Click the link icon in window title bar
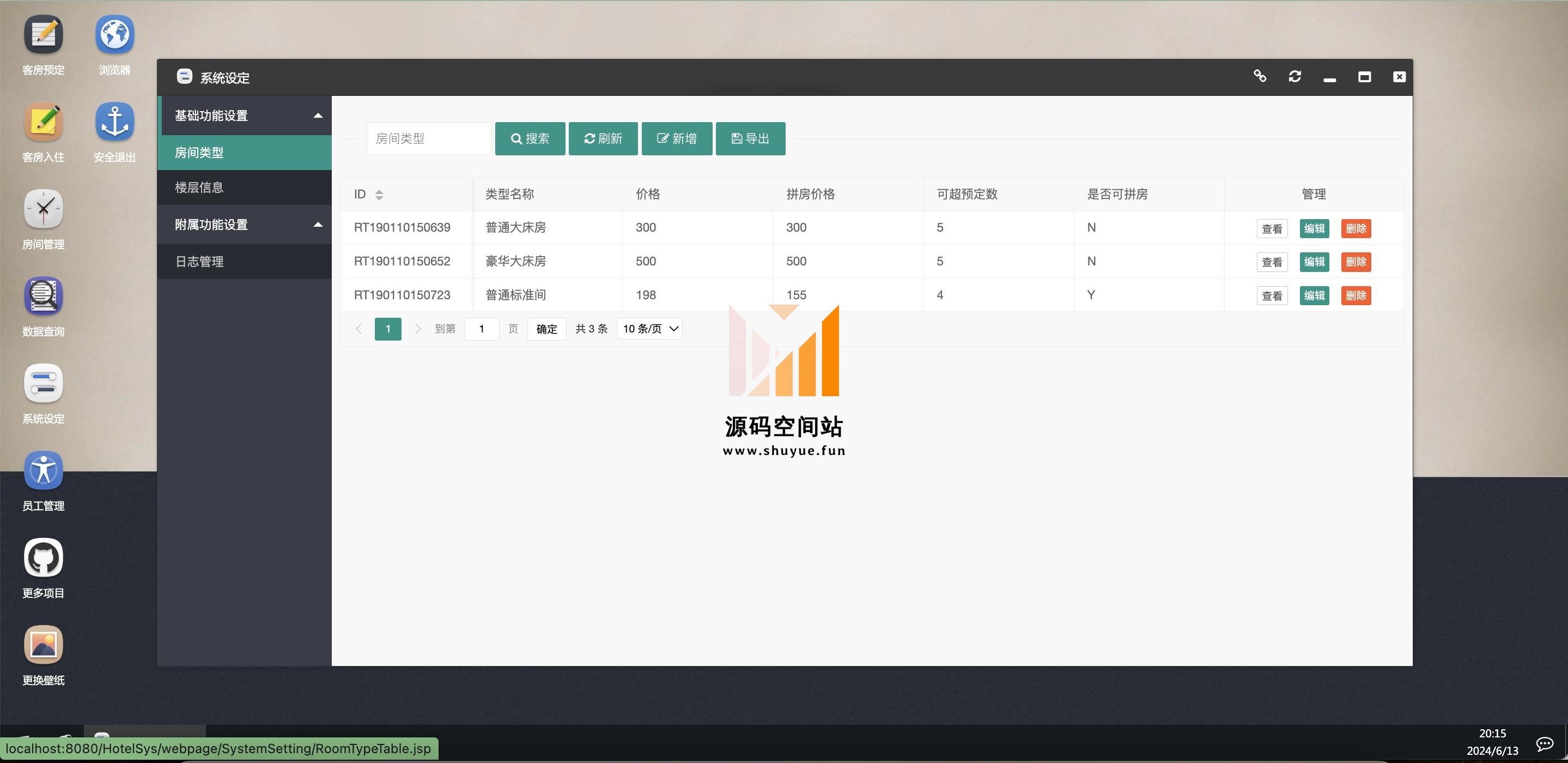Image resolution: width=1568 pixels, height=763 pixels. point(1260,76)
